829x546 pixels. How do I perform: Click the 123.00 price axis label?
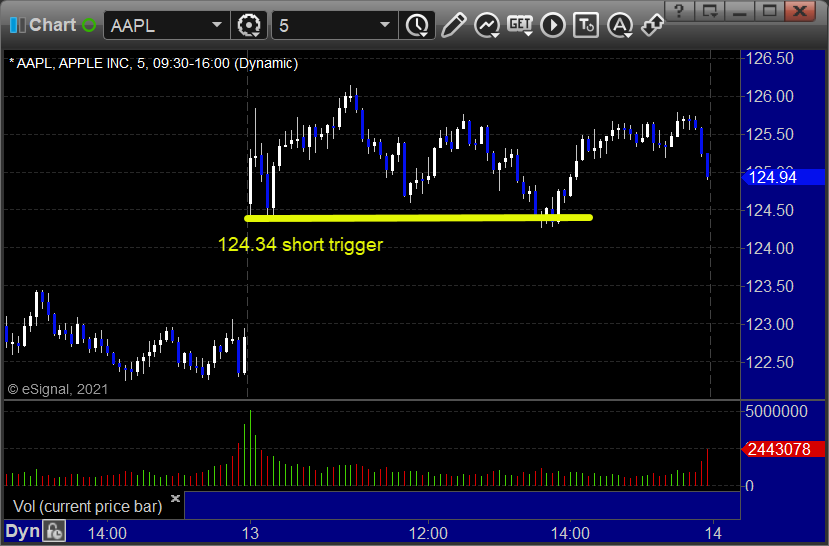pos(769,325)
